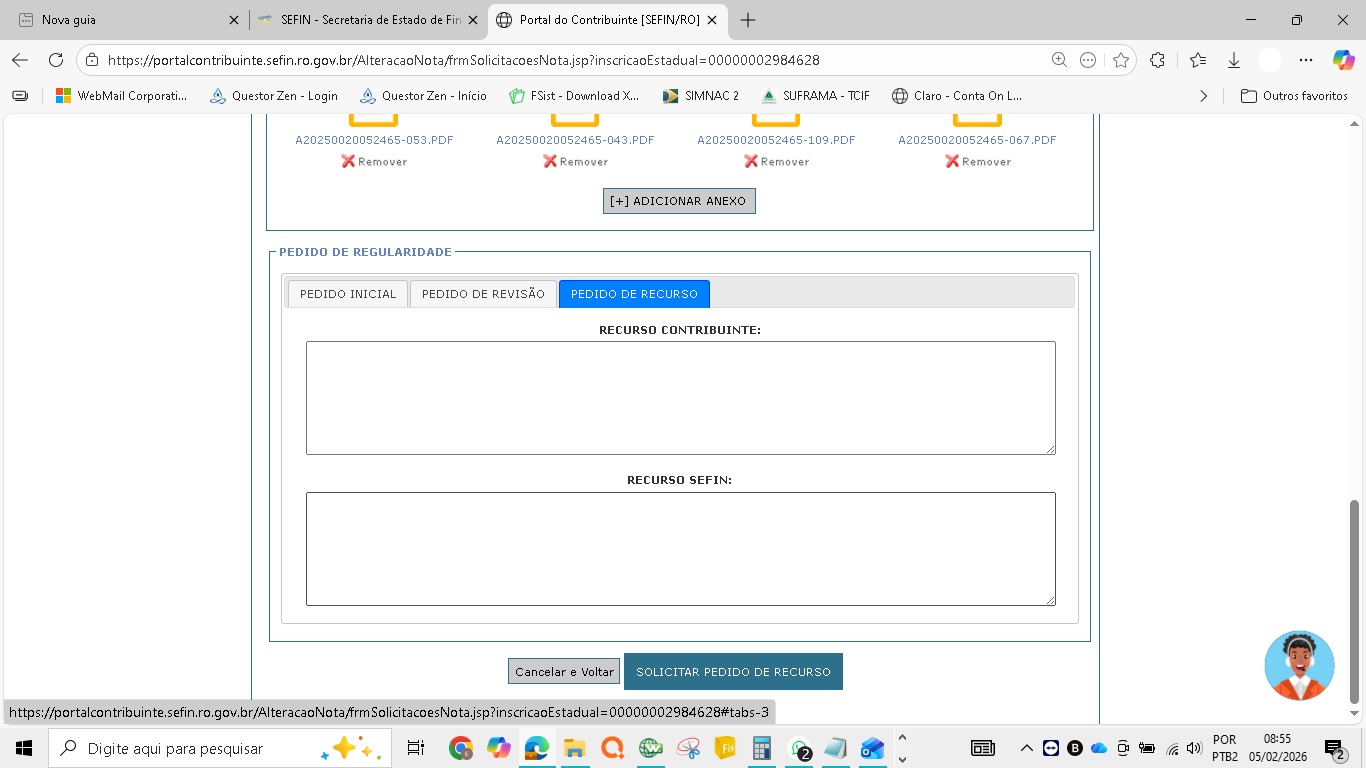Remove attachment A20250020052465-109.PDF

pos(776,161)
